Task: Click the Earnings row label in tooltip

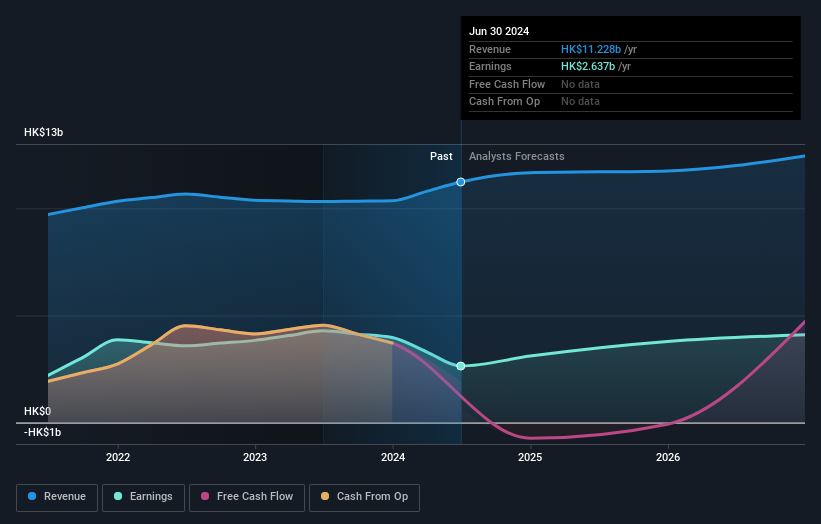Action: (x=490, y=66)
